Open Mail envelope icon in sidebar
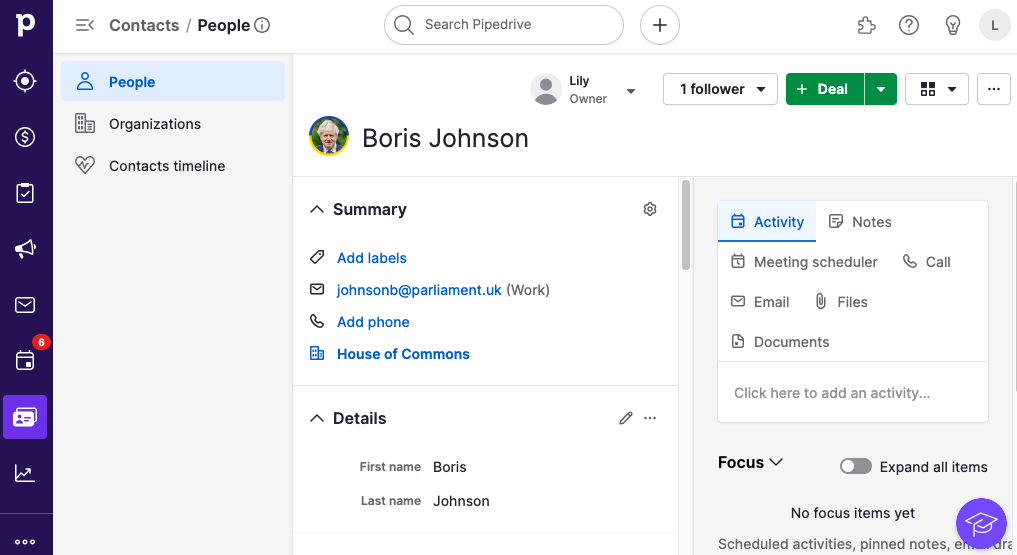The height and width of the screenshot is (555, 1017). [25, 305]
